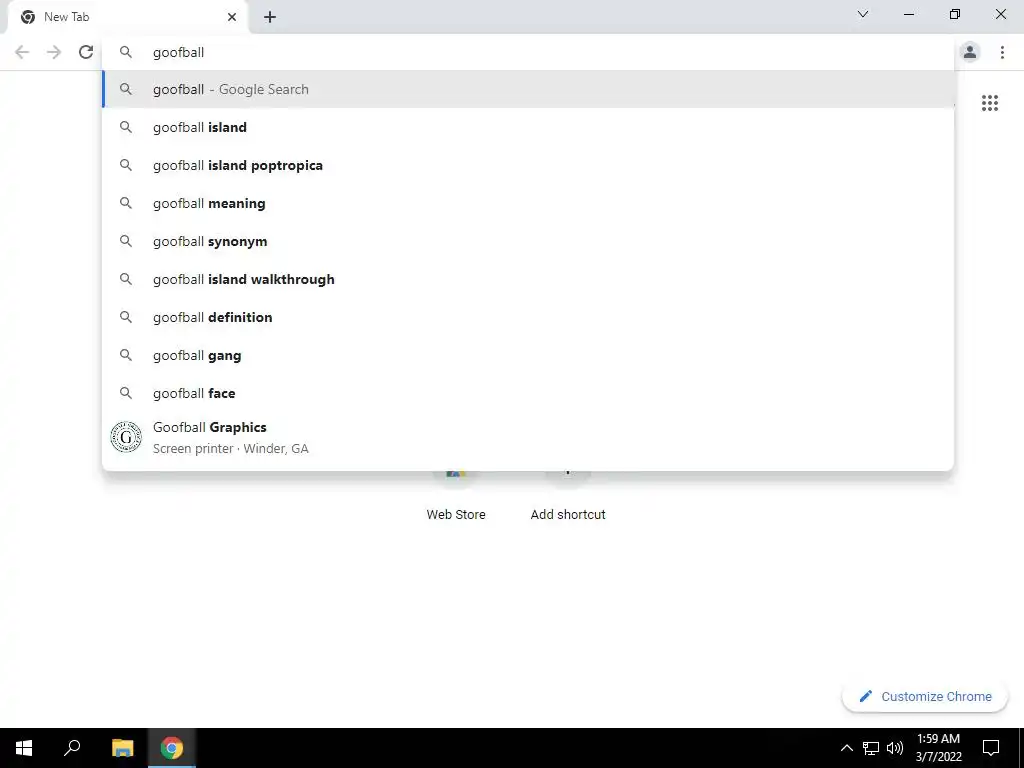Open the volume tray icon

coord(895,748)
